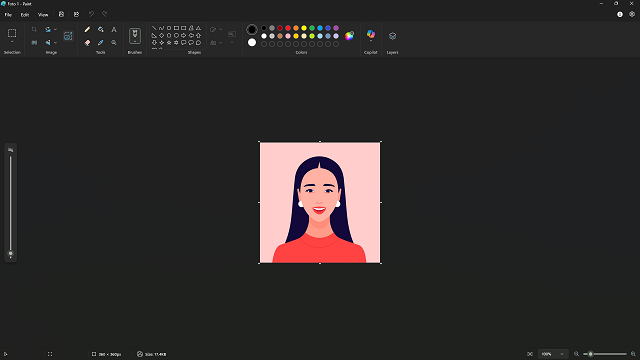Expand the Flip dropdown arrow
This screenshot has height=360, width=640.
click(x=56, y=42)
